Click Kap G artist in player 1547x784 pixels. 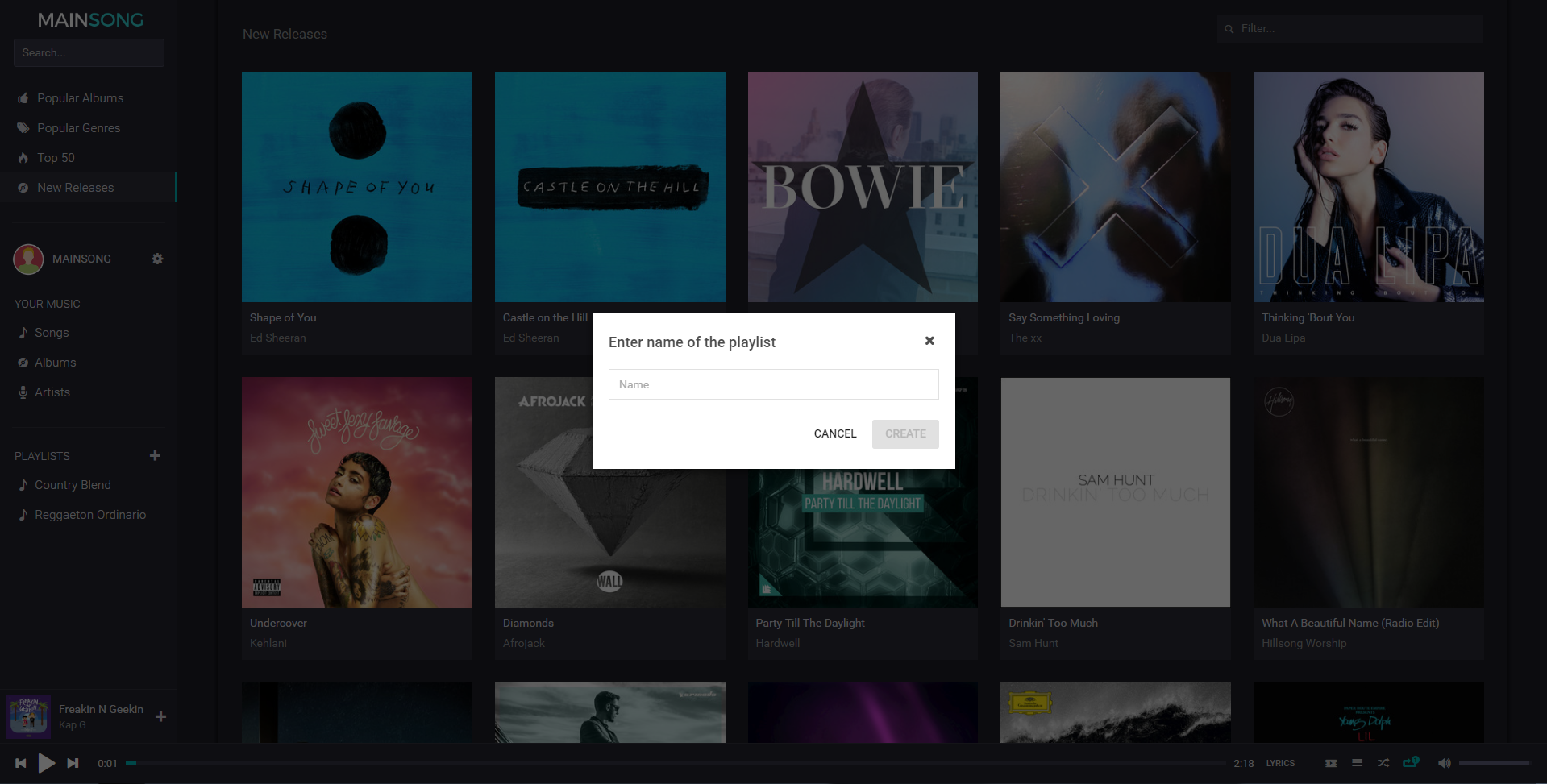pyautogui.click(x=73, y=724)
